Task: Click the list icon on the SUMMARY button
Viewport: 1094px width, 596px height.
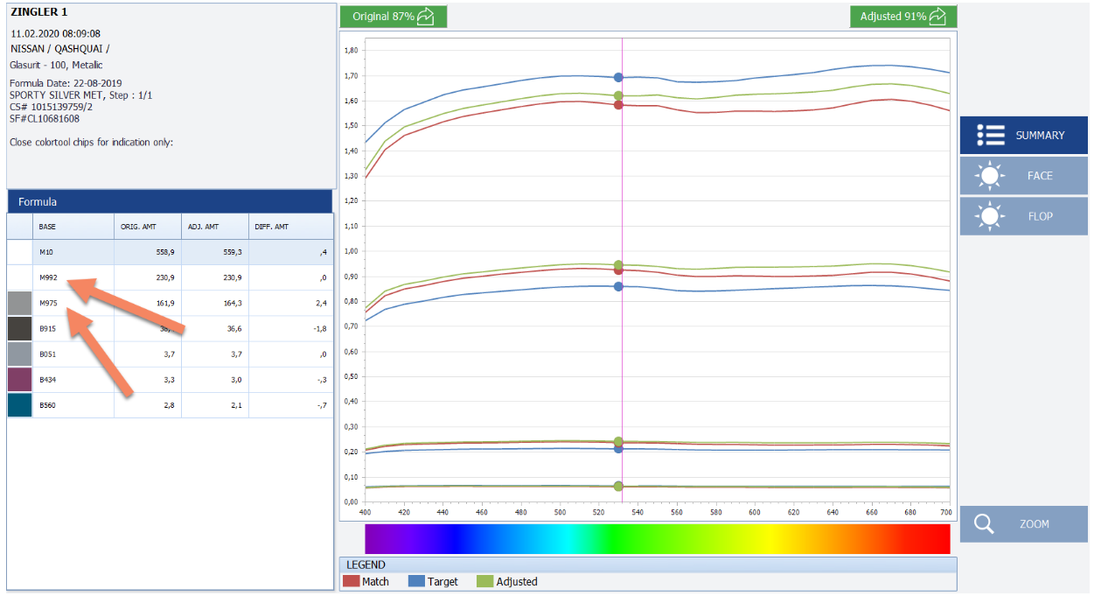Action: [x=990, y=135]
